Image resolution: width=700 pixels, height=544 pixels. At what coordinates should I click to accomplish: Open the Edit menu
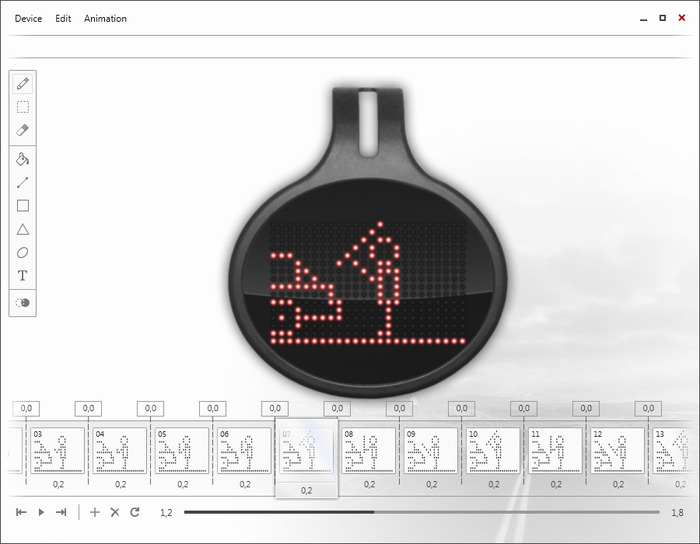[x=63, y=19]
